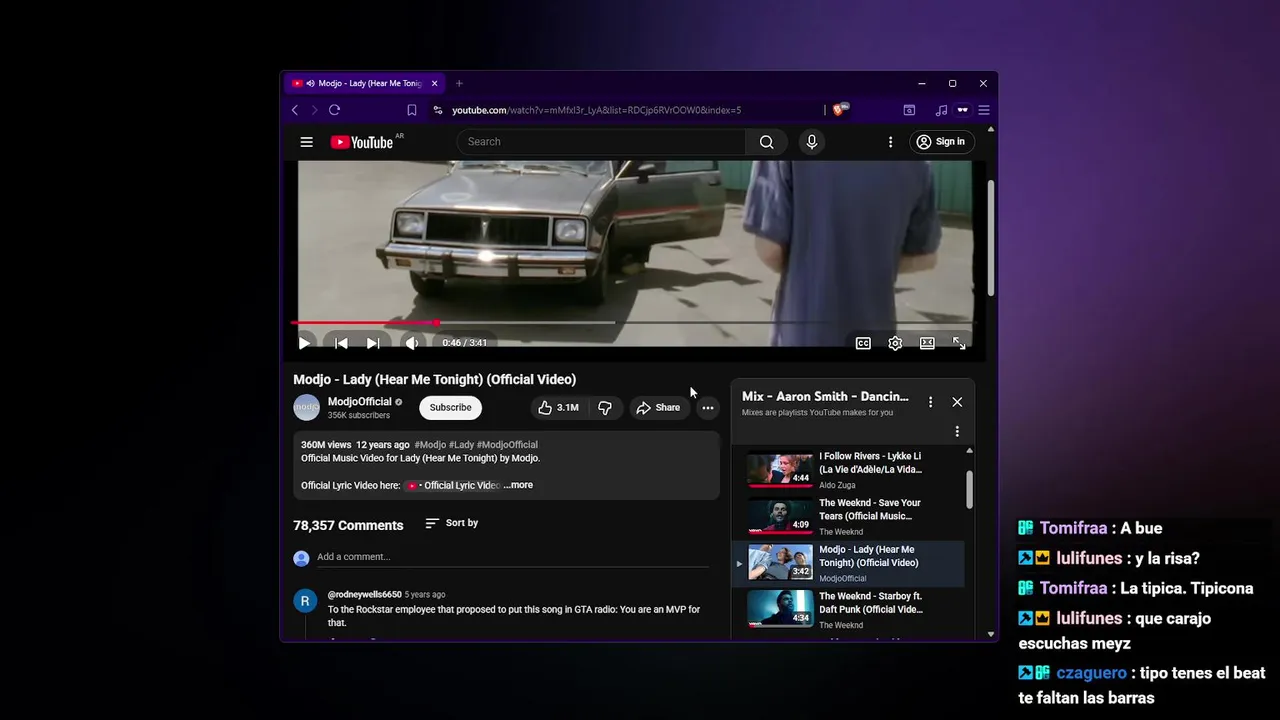The height and width of the screenshot is (720, 1280).
Task: Share this video
Action: (658, 407)
